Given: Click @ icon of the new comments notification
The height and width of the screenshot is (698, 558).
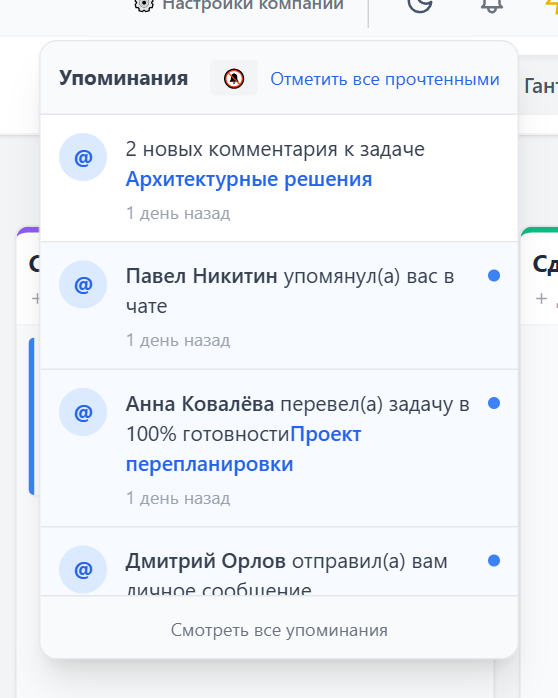Looking at the screenshot, I should click(83, 157).
